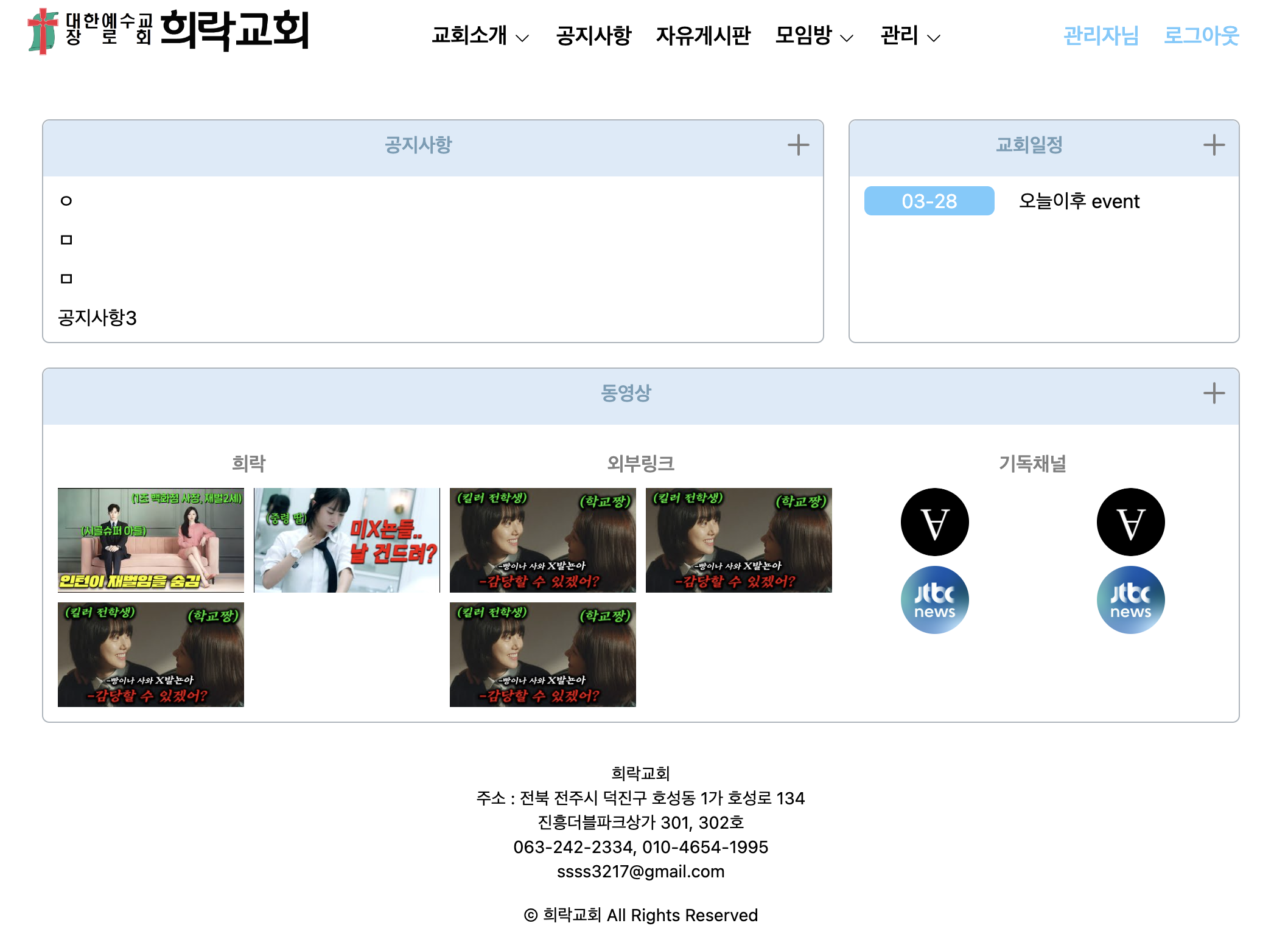Open the 날 건드려? video thumbnail

click(x=346, y=540)
